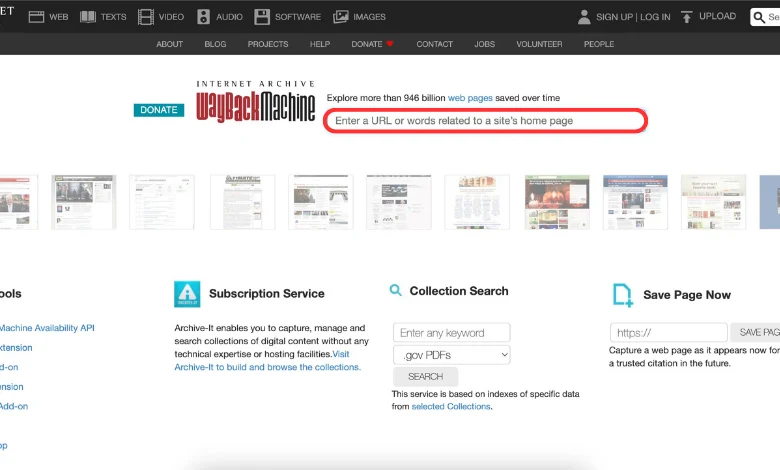The width and height of the screenshot is (780, 470).
Task: Open the candle-lit site thumbnail
Action: [x=557, y=202]
